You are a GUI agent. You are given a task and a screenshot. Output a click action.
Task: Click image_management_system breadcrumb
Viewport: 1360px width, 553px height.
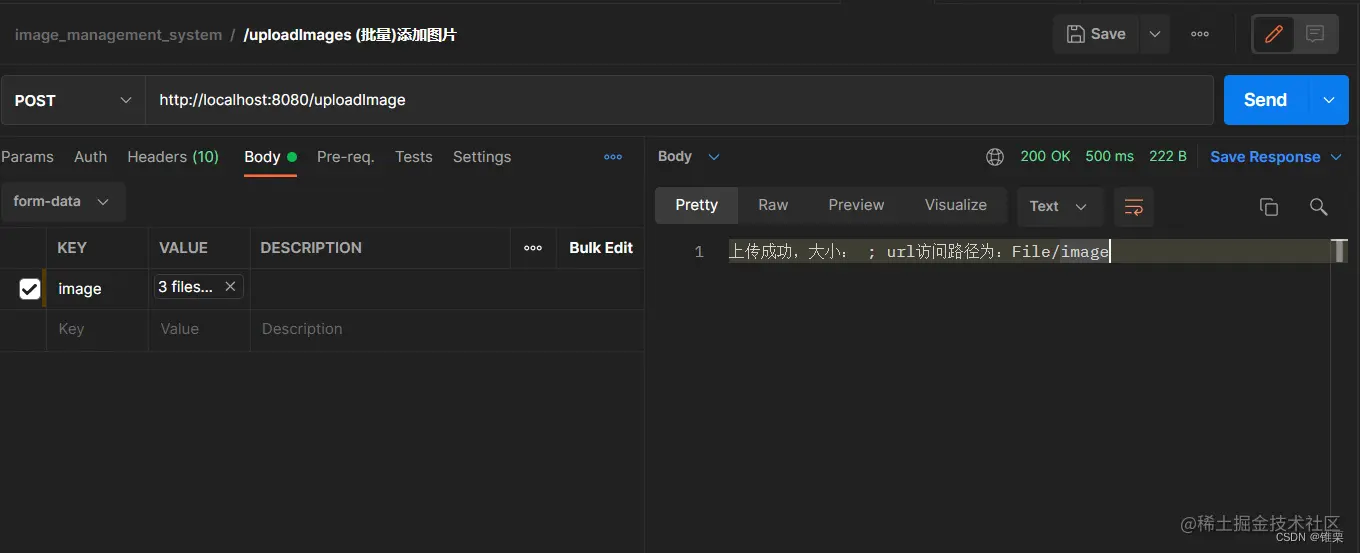pyautogui.click(x=118, y=35)
